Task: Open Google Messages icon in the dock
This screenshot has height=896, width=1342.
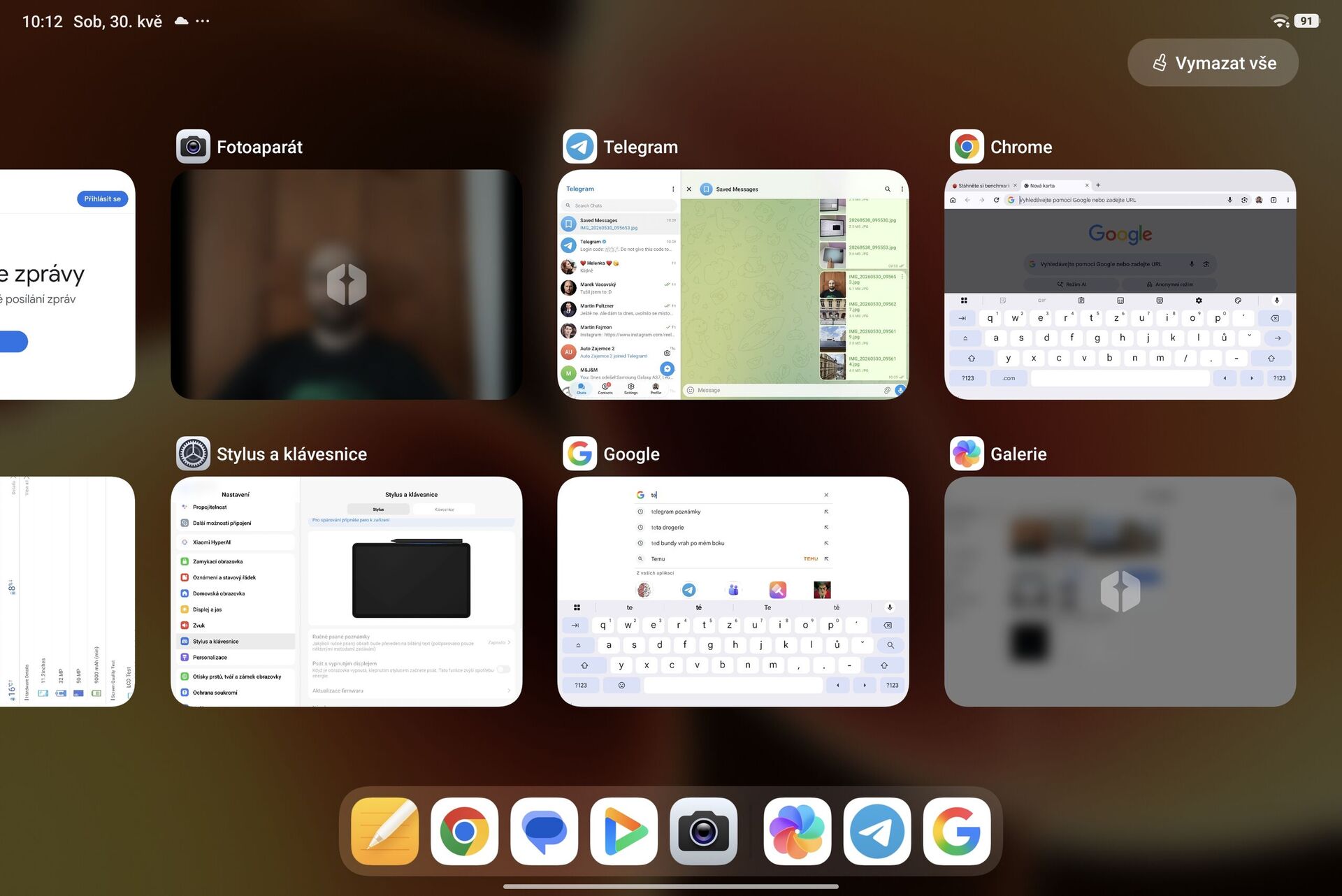Action: point(544,831)
